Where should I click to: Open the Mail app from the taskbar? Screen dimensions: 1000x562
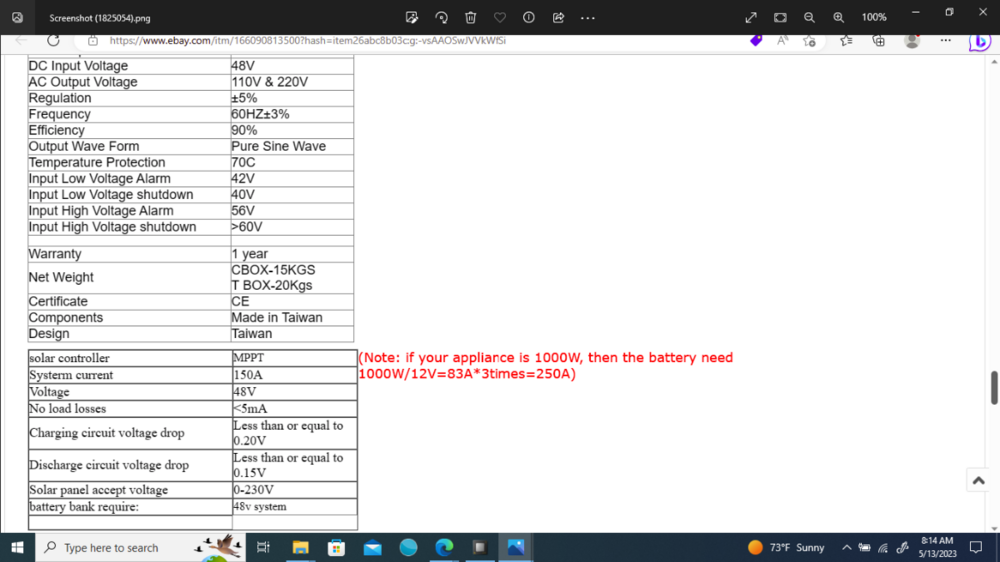(372, 547)
